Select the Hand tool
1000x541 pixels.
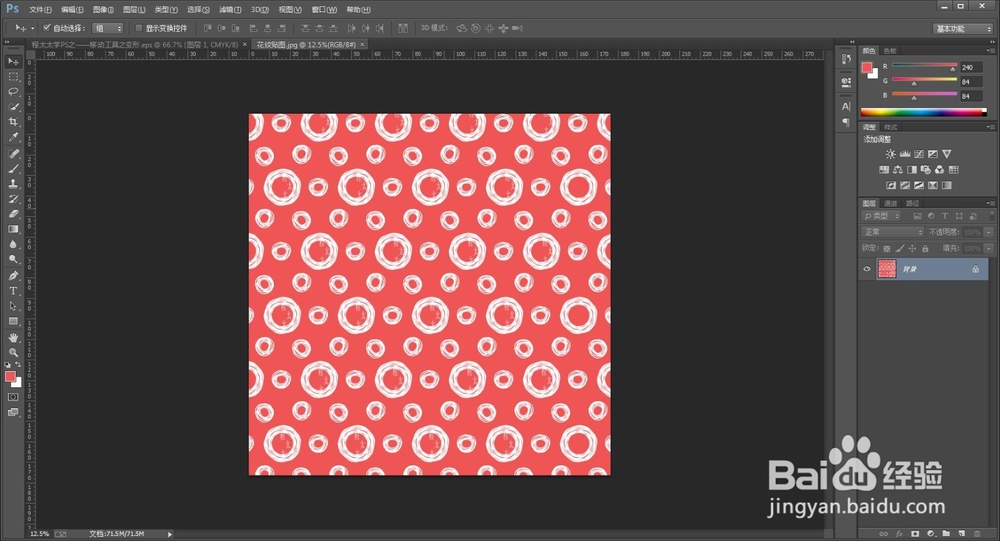click(x=13, y=337)
